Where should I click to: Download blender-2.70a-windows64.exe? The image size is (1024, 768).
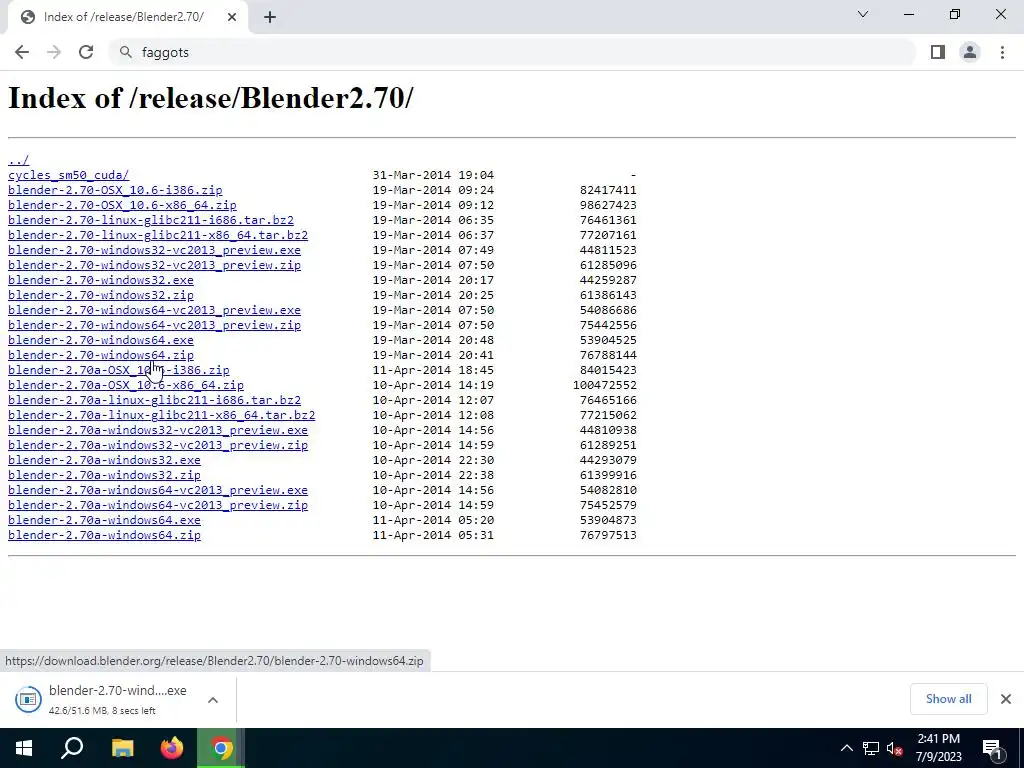tap(104, 520)
